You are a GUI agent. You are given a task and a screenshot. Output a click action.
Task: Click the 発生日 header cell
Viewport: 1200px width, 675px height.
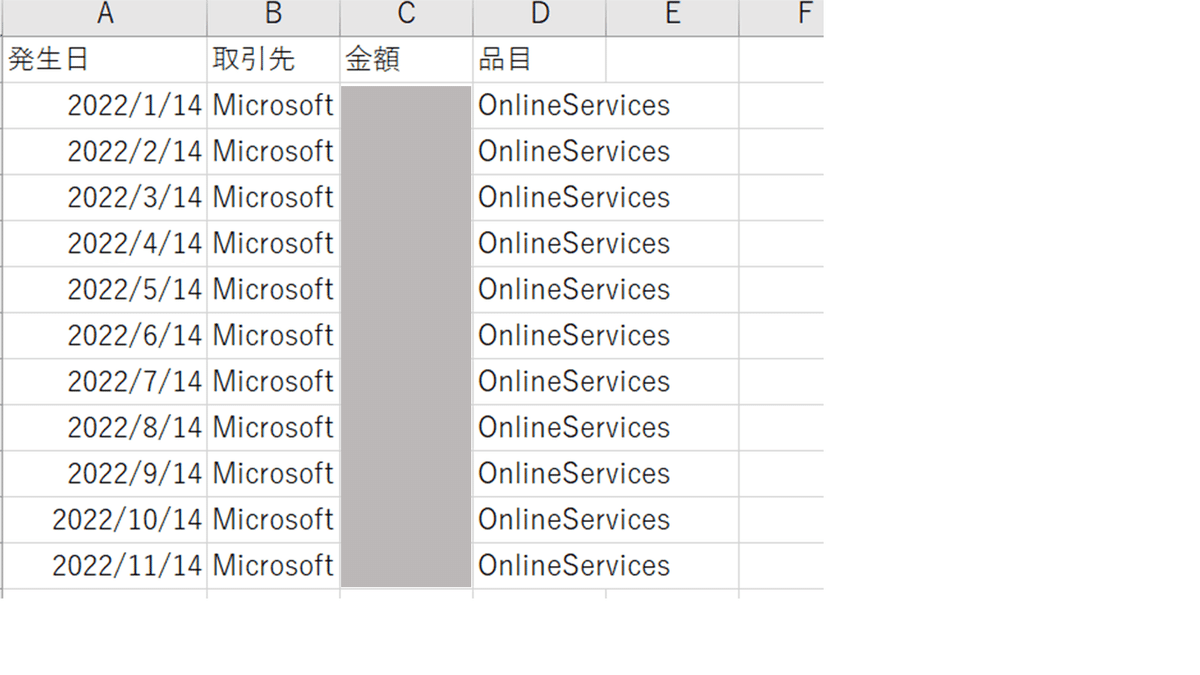[104, 60]
